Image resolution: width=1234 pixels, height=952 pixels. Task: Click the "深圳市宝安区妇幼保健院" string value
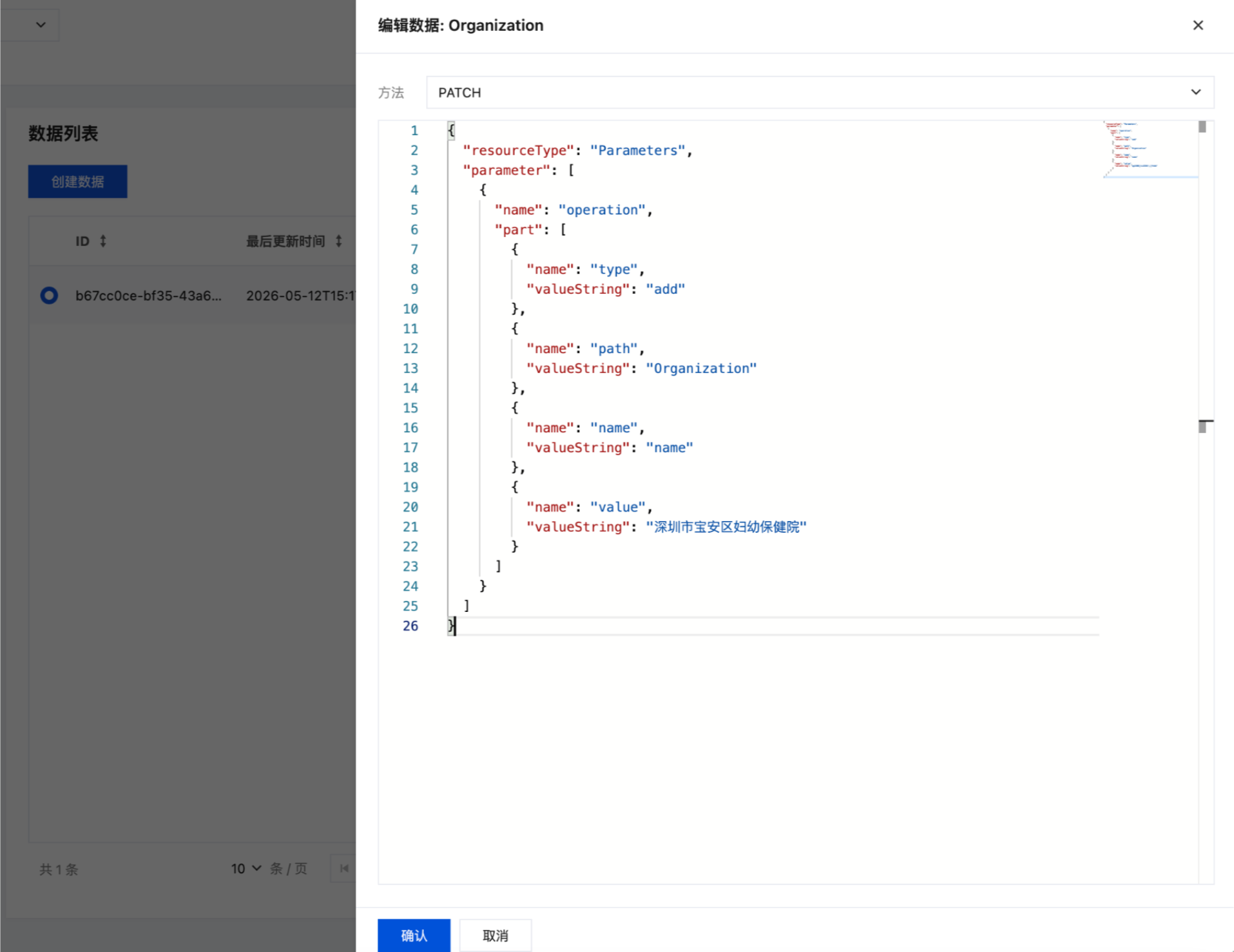point(726,527)
